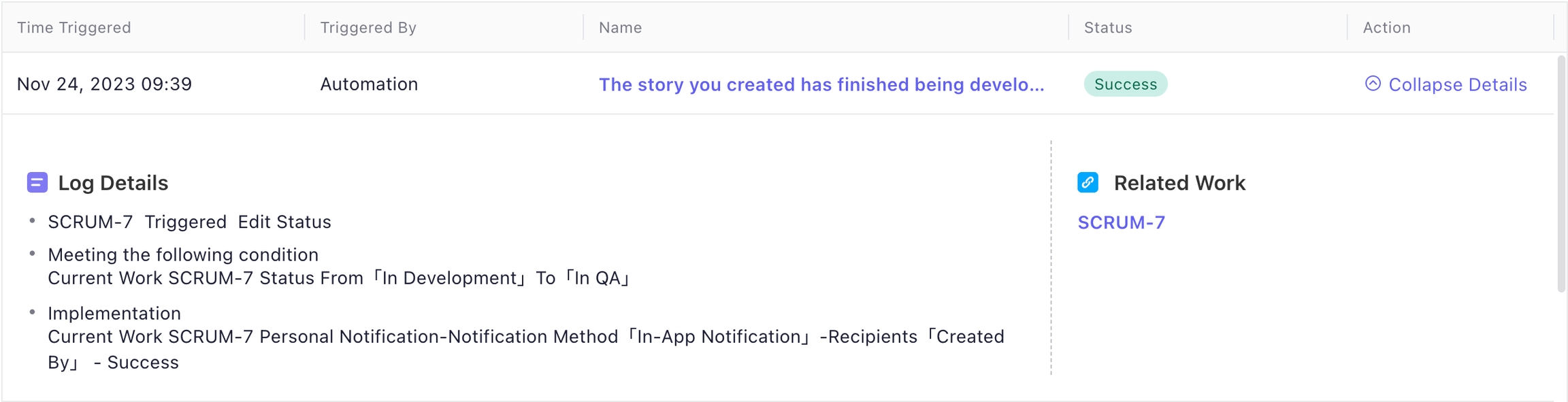Click the Related Work heading

point(1179,183)
